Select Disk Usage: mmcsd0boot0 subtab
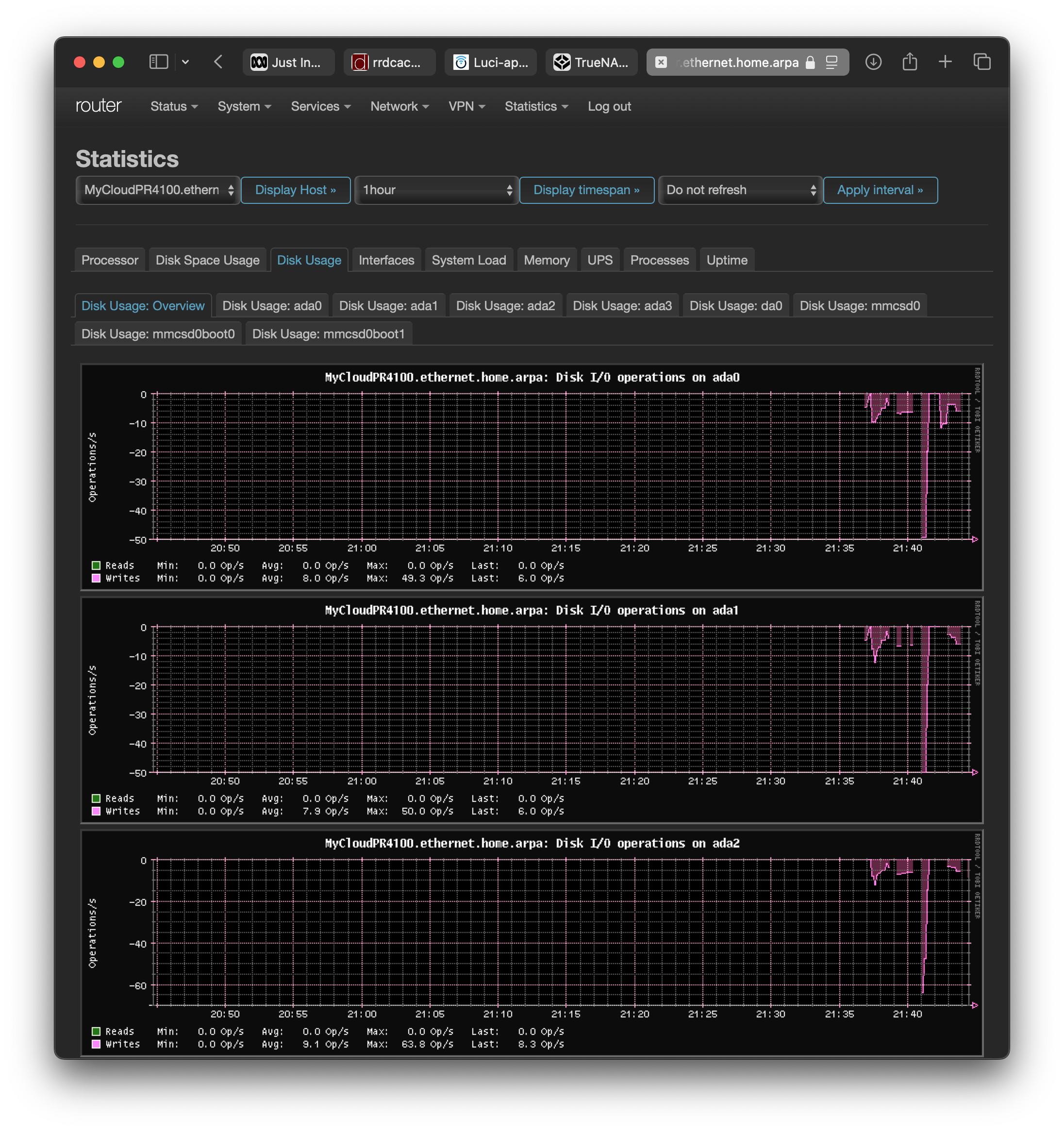Viewport: 1064px width, 1131px height. [158, 334]
